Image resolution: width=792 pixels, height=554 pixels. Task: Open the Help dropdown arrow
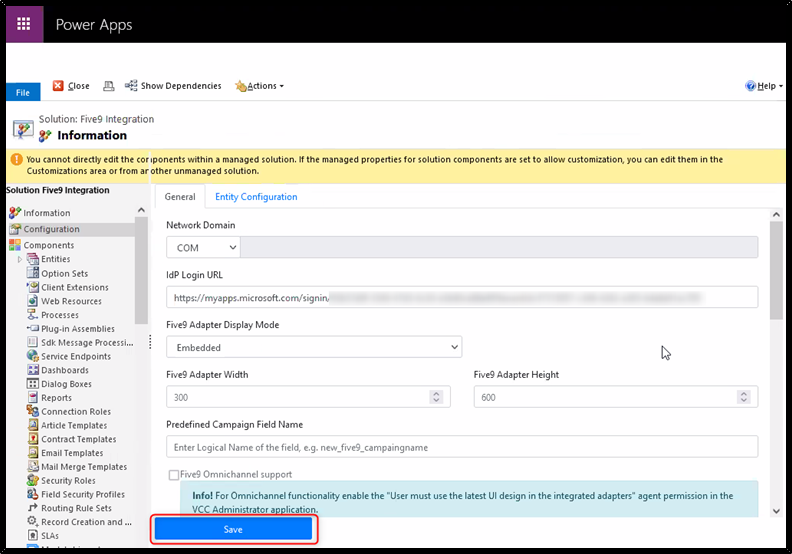[x=781, y=86]
